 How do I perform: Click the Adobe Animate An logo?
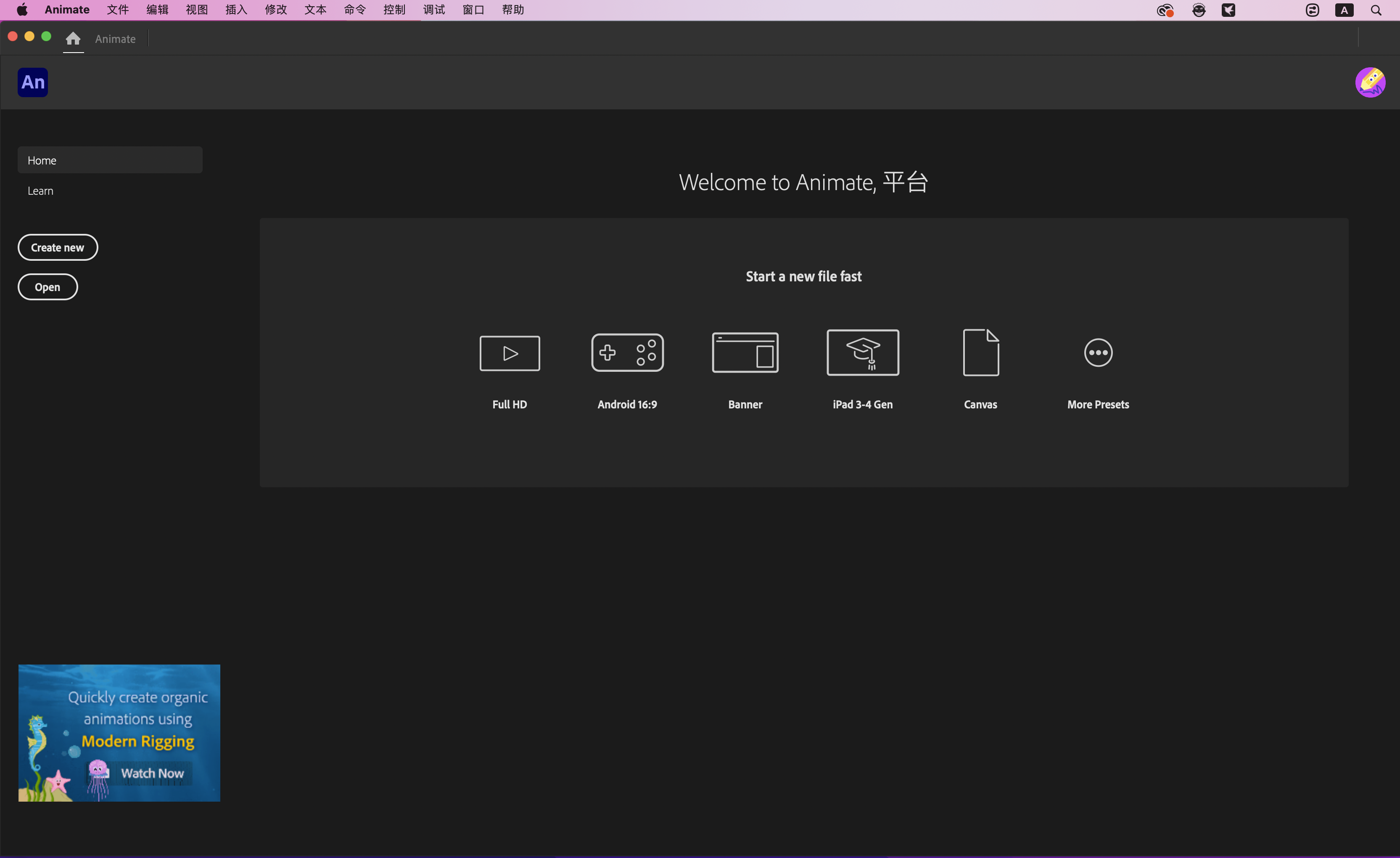32,82
